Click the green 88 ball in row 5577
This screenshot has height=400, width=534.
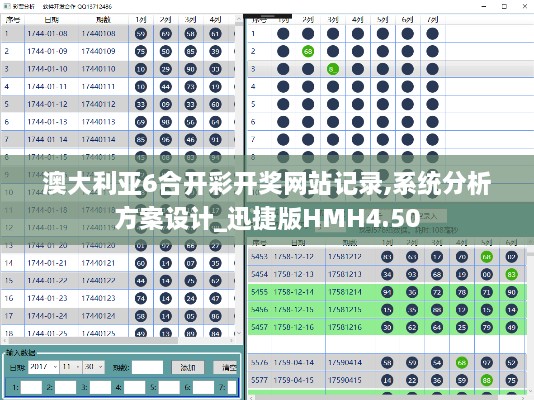(487, 380)
